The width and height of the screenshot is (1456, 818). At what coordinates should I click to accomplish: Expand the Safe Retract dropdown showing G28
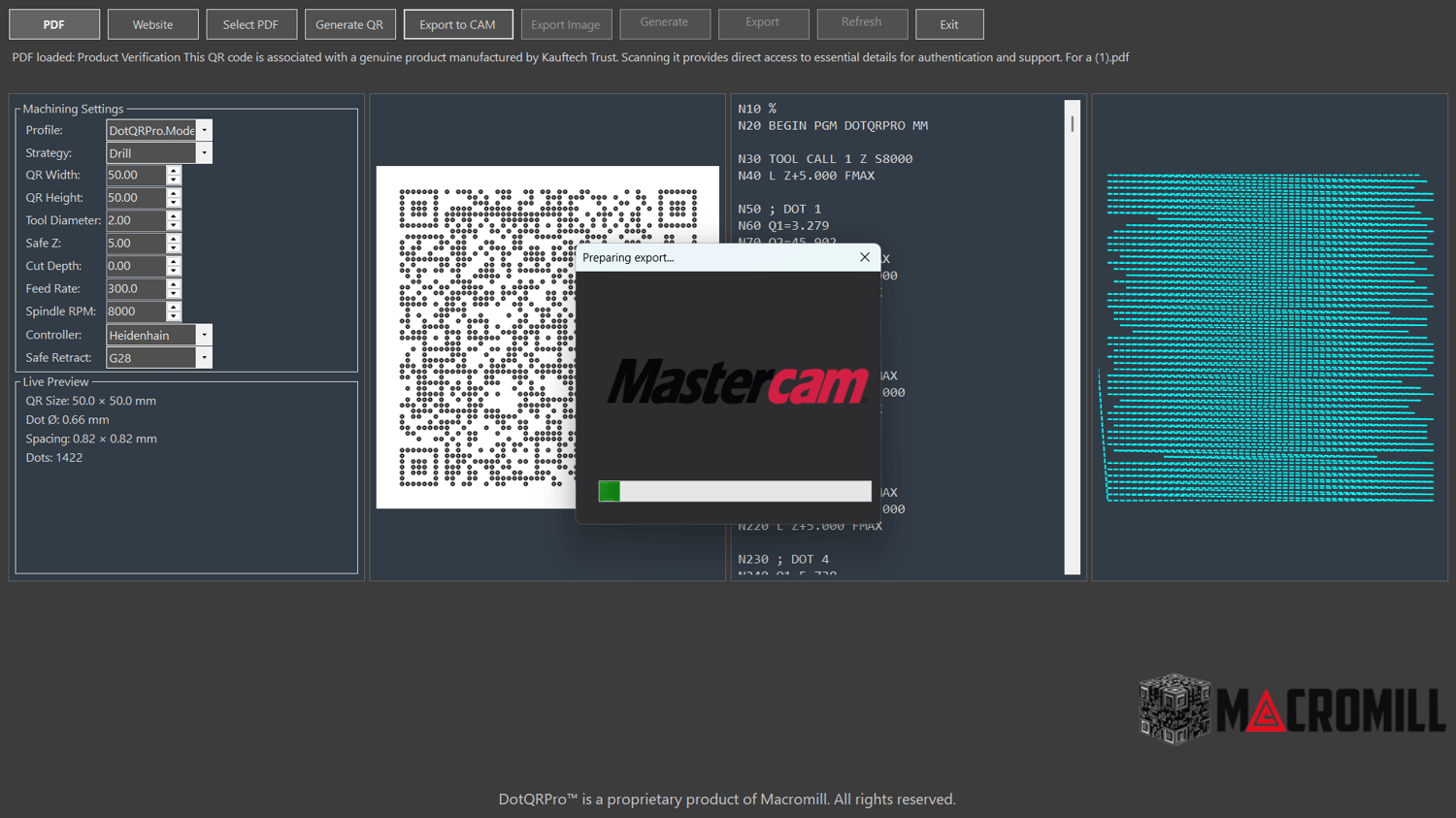[204, 358]
